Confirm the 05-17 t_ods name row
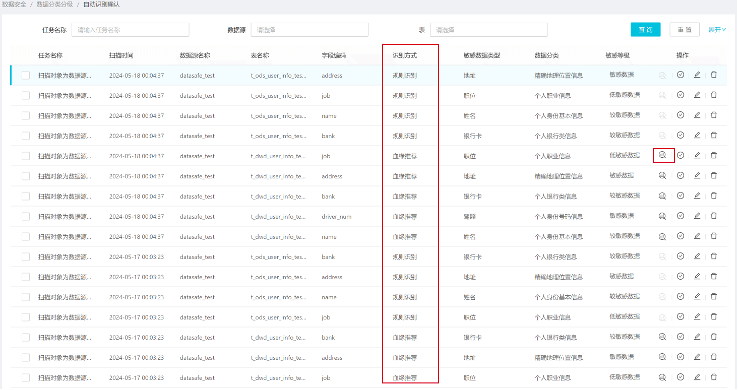This screenshot has width=738, height=390. 681,296
